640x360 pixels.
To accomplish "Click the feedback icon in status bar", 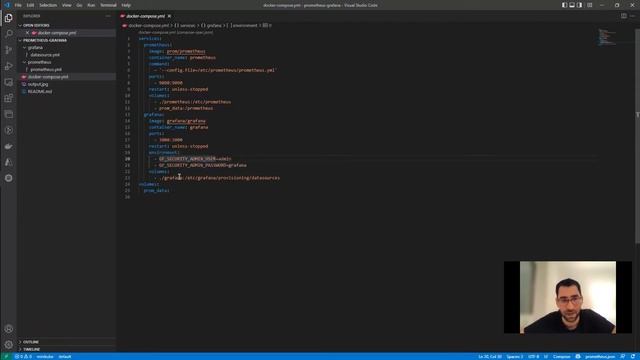I will (622, 357).
